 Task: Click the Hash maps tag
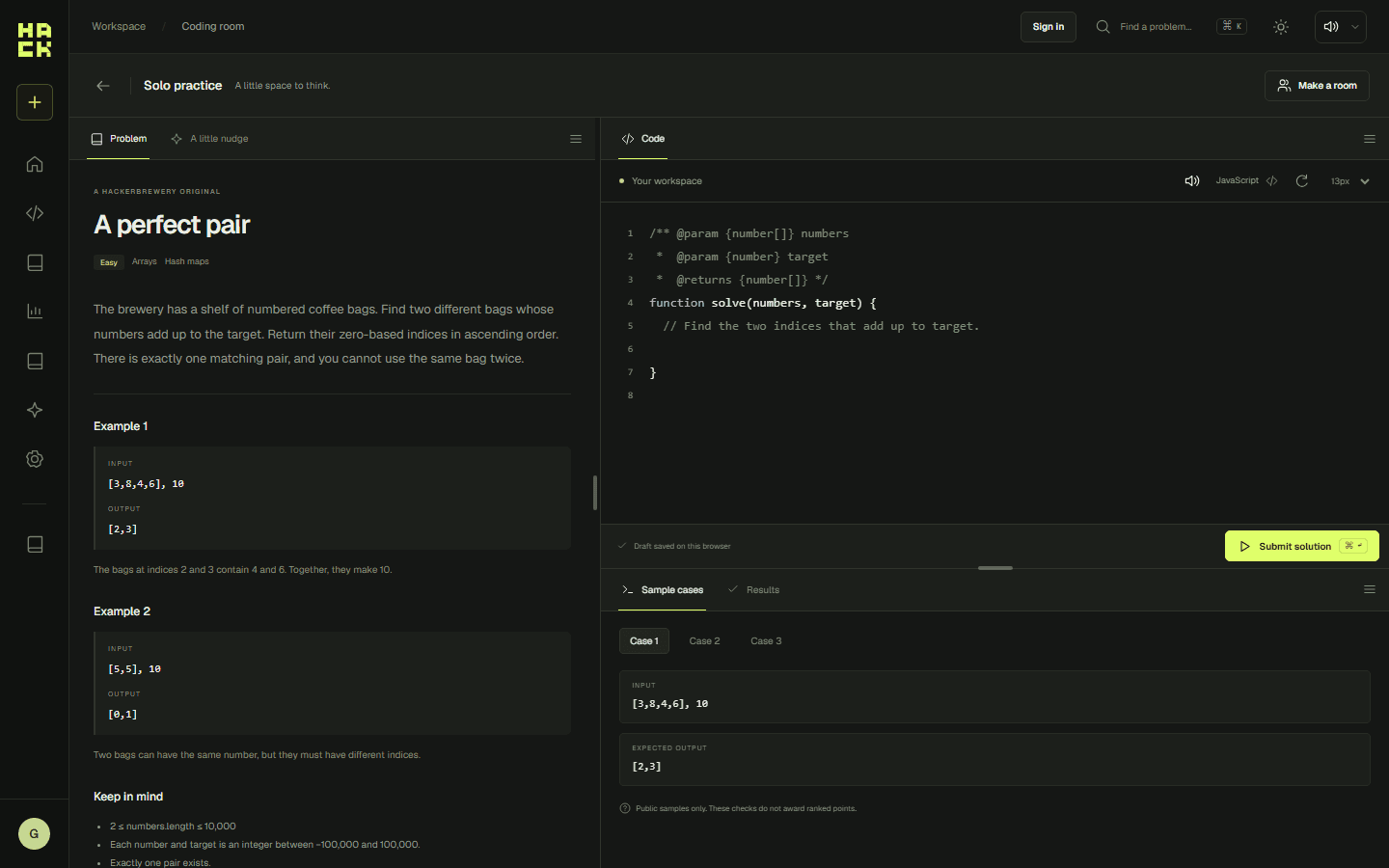187,261
